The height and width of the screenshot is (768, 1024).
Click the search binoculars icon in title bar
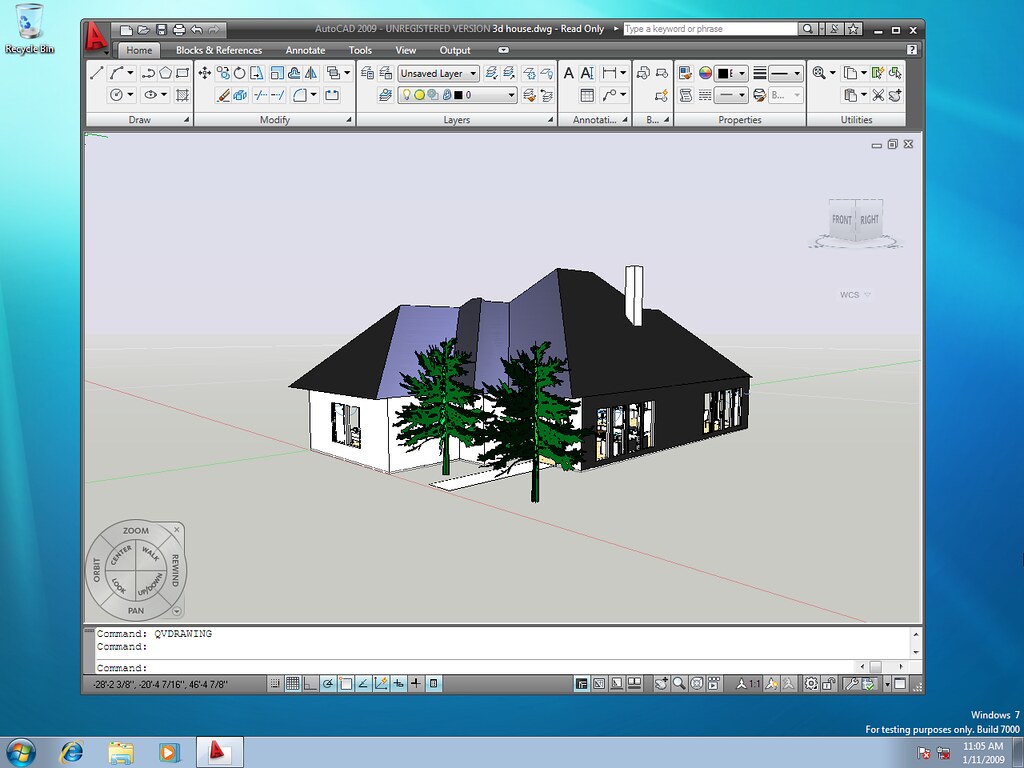coord(808,29)
